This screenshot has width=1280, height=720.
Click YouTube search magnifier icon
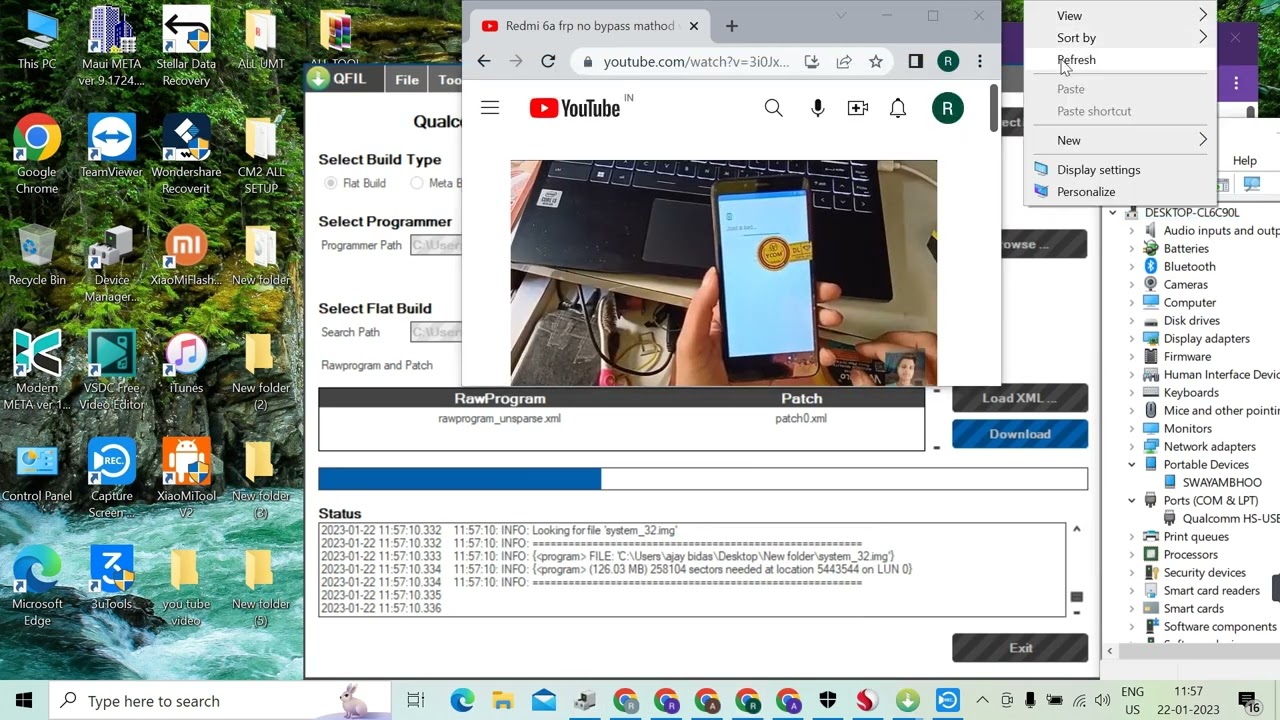click(x=773, y=108)
